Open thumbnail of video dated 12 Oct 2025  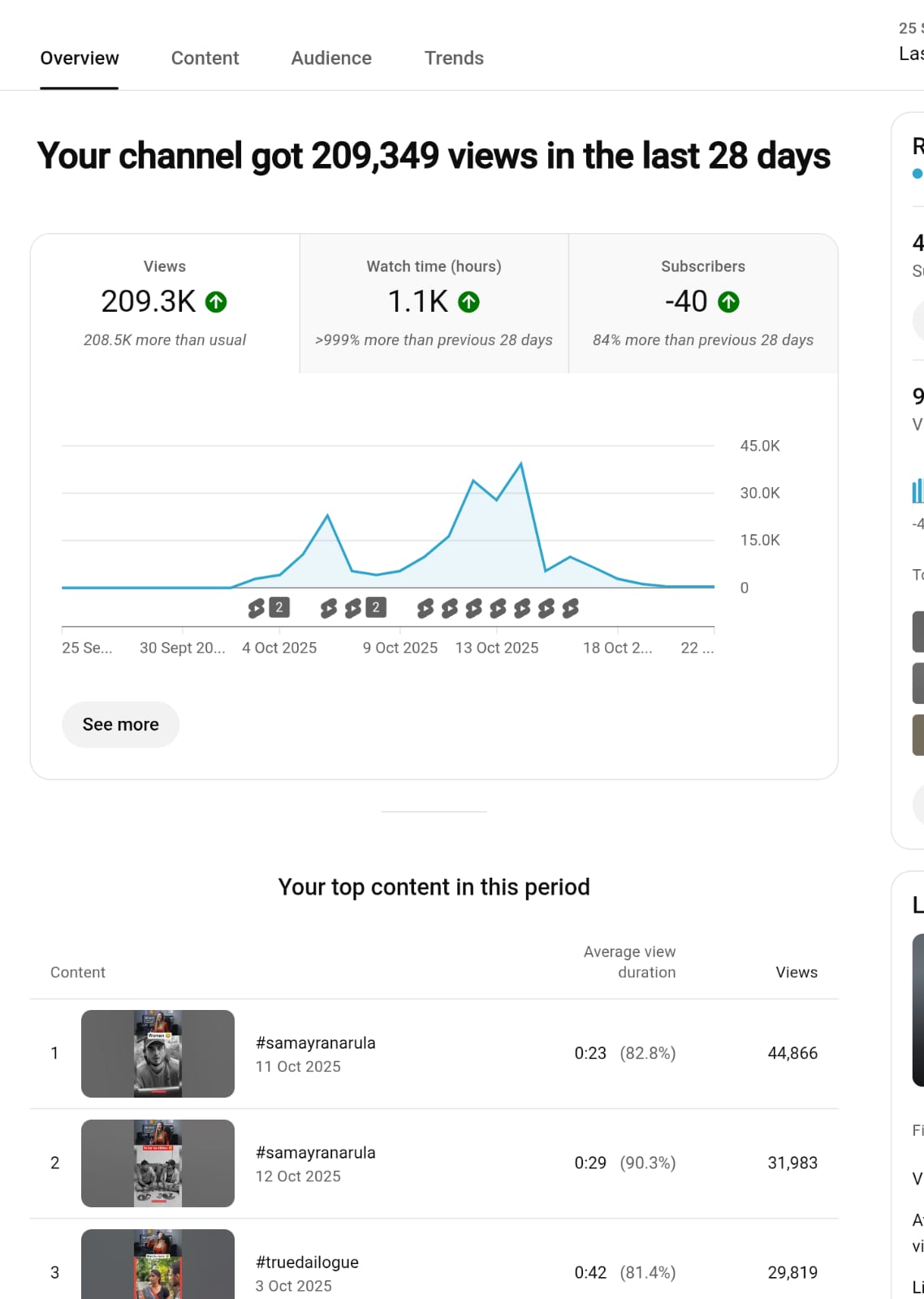pyautogui.click(x=158, y=1163)
